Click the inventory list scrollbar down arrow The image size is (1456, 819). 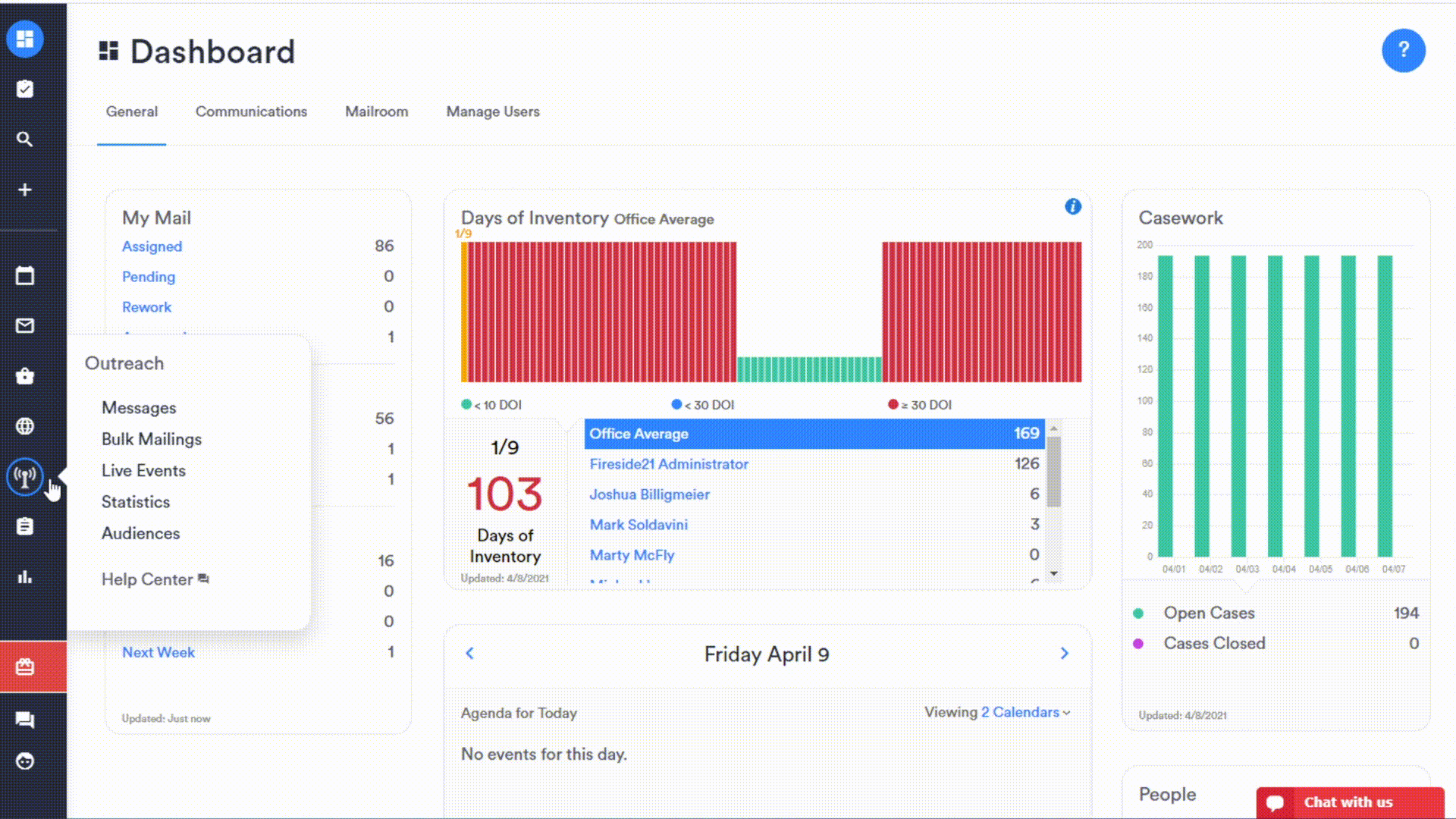[1053, 573]
